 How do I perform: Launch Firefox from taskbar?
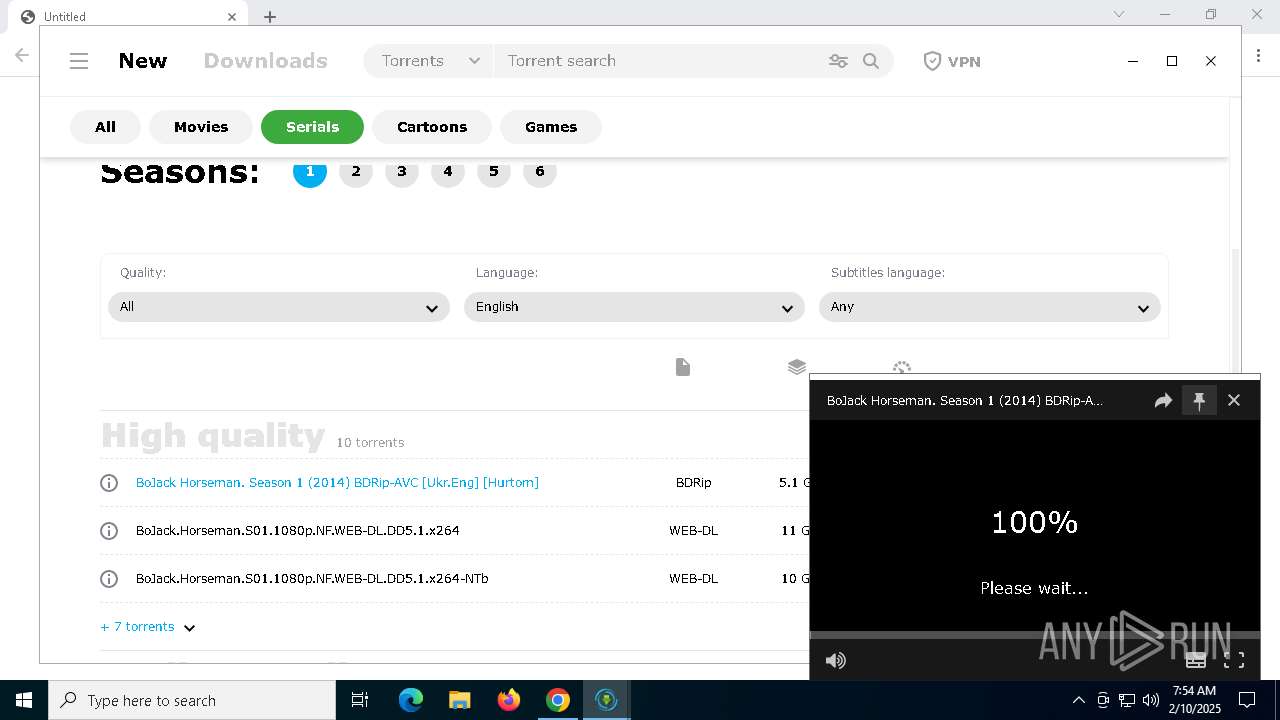pyautogui.click(x=509, y=700)
